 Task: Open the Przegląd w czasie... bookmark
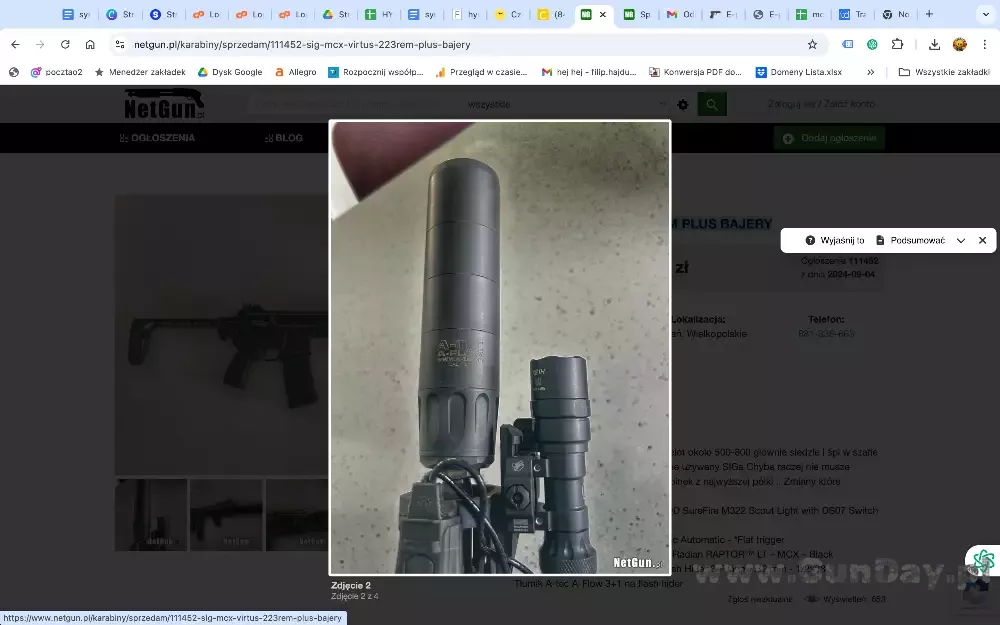click(x=482, y=72)
